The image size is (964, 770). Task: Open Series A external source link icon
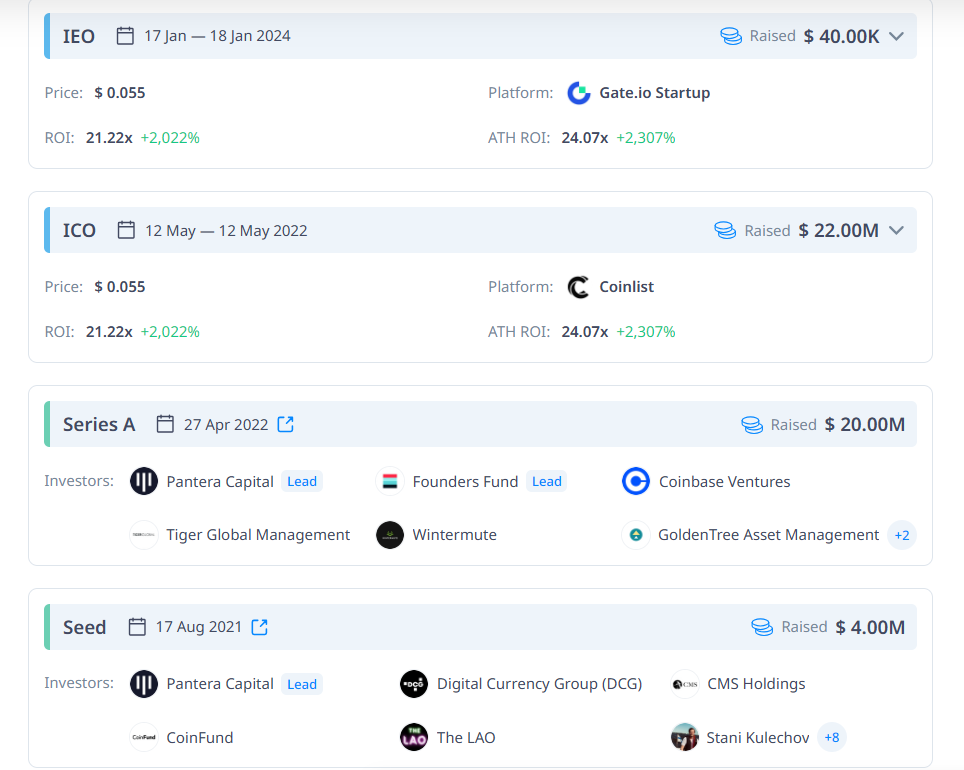[x=286, y=424]
